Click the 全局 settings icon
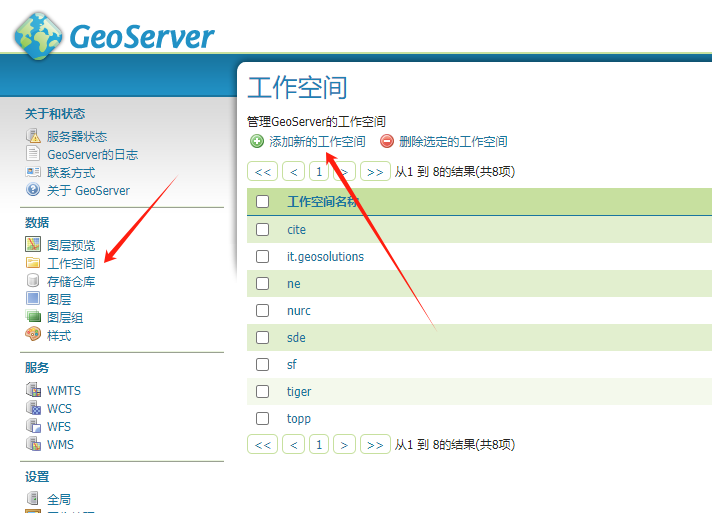Image resolution: width=712 pixels, height=513 pixels. click(x=33, y=498)
